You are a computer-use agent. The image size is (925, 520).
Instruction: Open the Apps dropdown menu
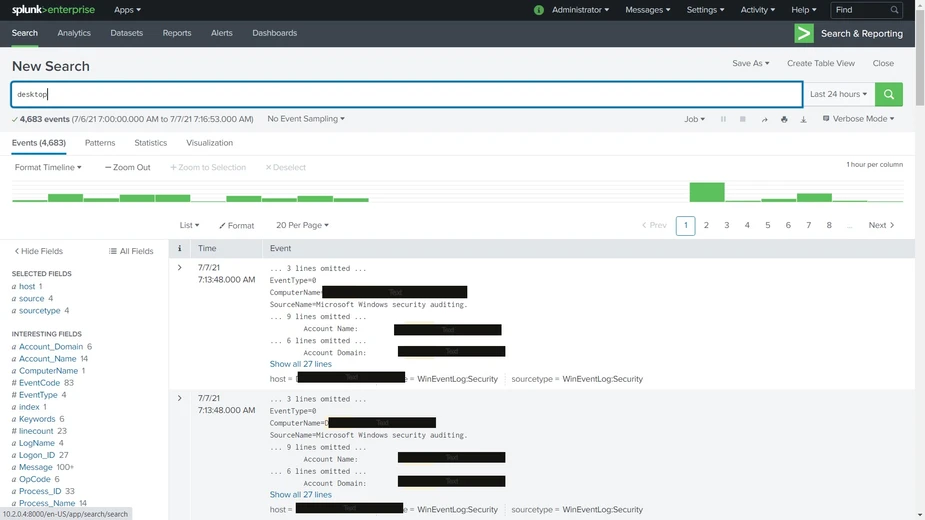click(127, 10)
